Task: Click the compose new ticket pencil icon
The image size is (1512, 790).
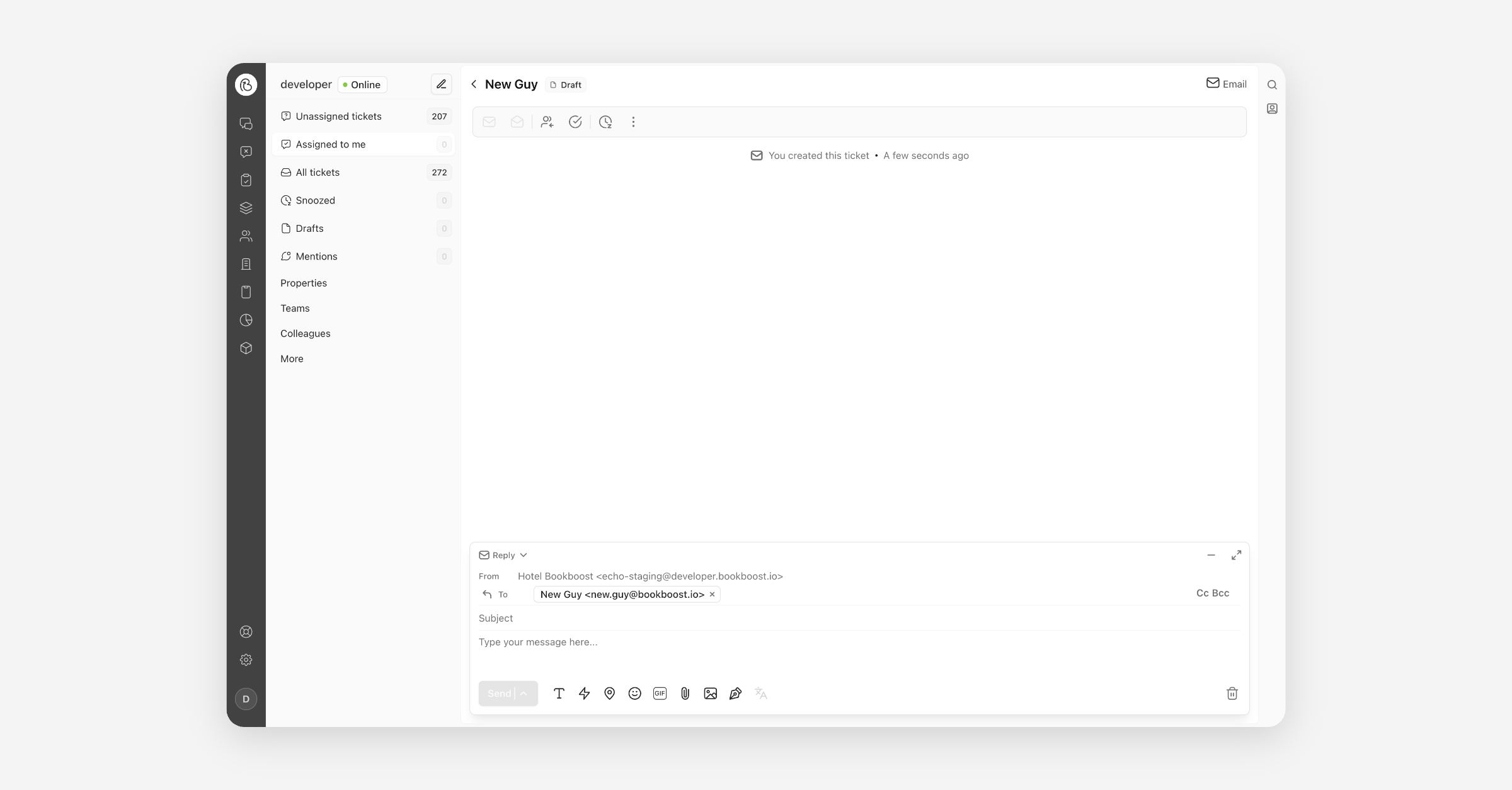Action: pos(441,84)
